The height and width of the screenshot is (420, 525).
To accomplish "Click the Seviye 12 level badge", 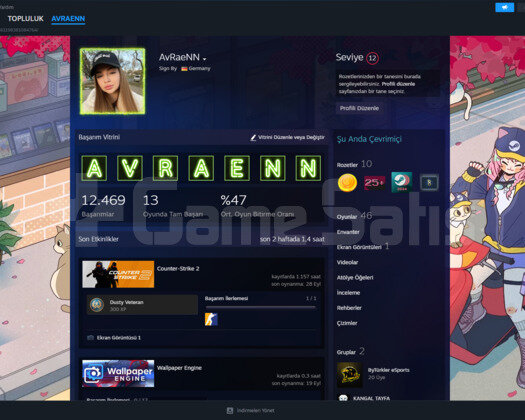I will coord(372,58).
